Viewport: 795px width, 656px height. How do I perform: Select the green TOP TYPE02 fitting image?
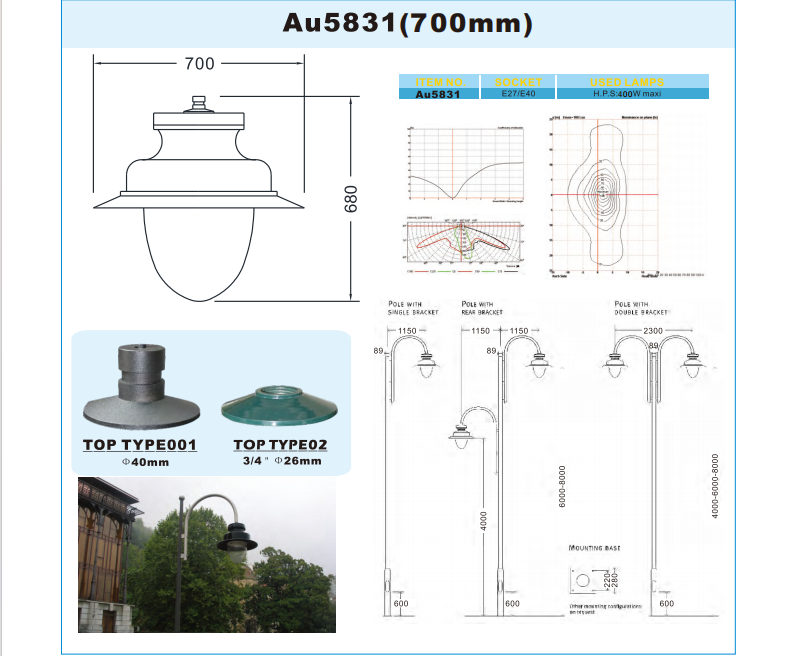coord(277,406)
